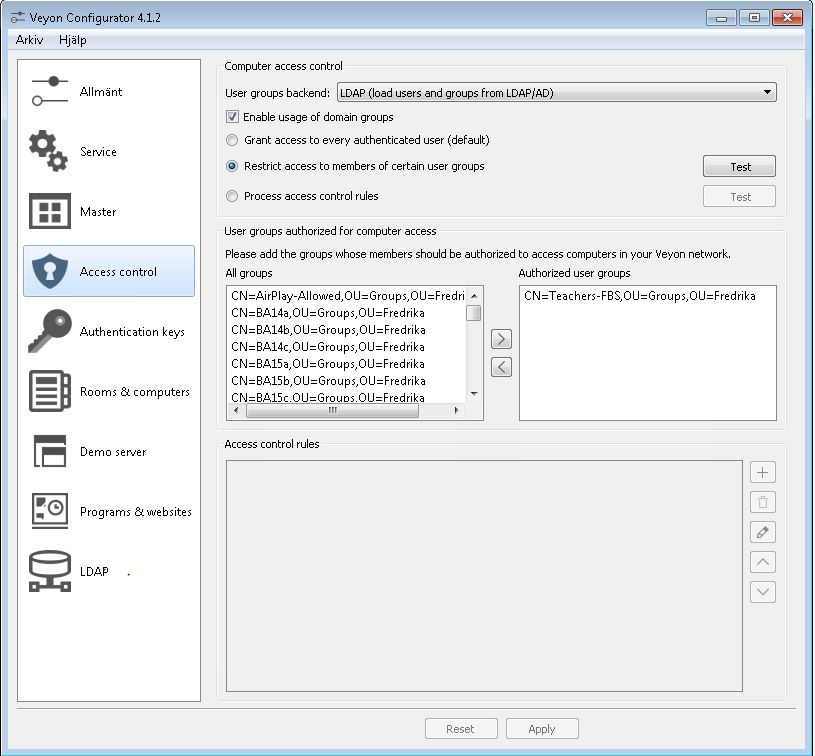Click the Apply button
The height and width of the screenshot is (756, 815).
pos(542,728)
